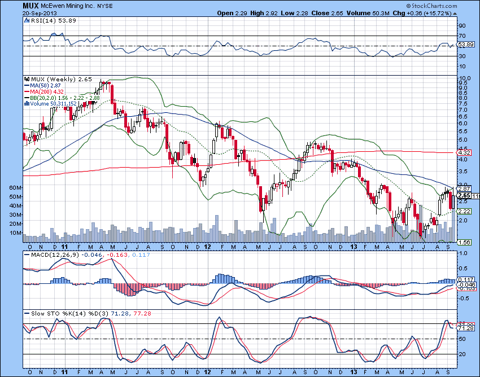
Task: Click the candlestick icon beside MUX (Weekly)
Action: (27, 79)
